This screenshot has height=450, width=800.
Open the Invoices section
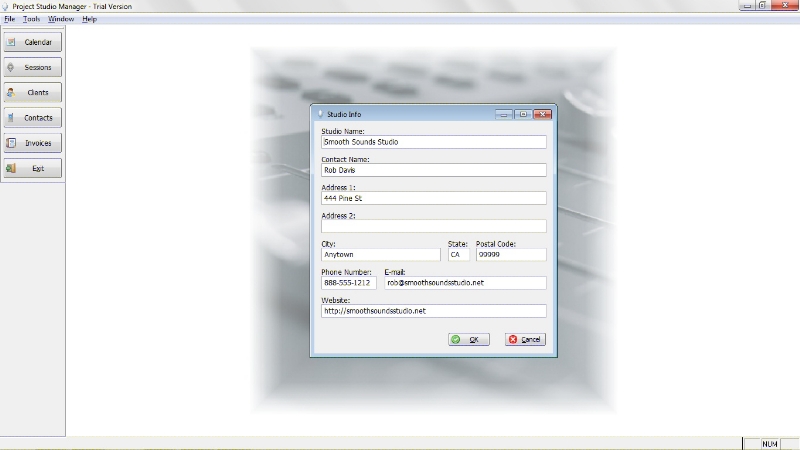point(33,143)
